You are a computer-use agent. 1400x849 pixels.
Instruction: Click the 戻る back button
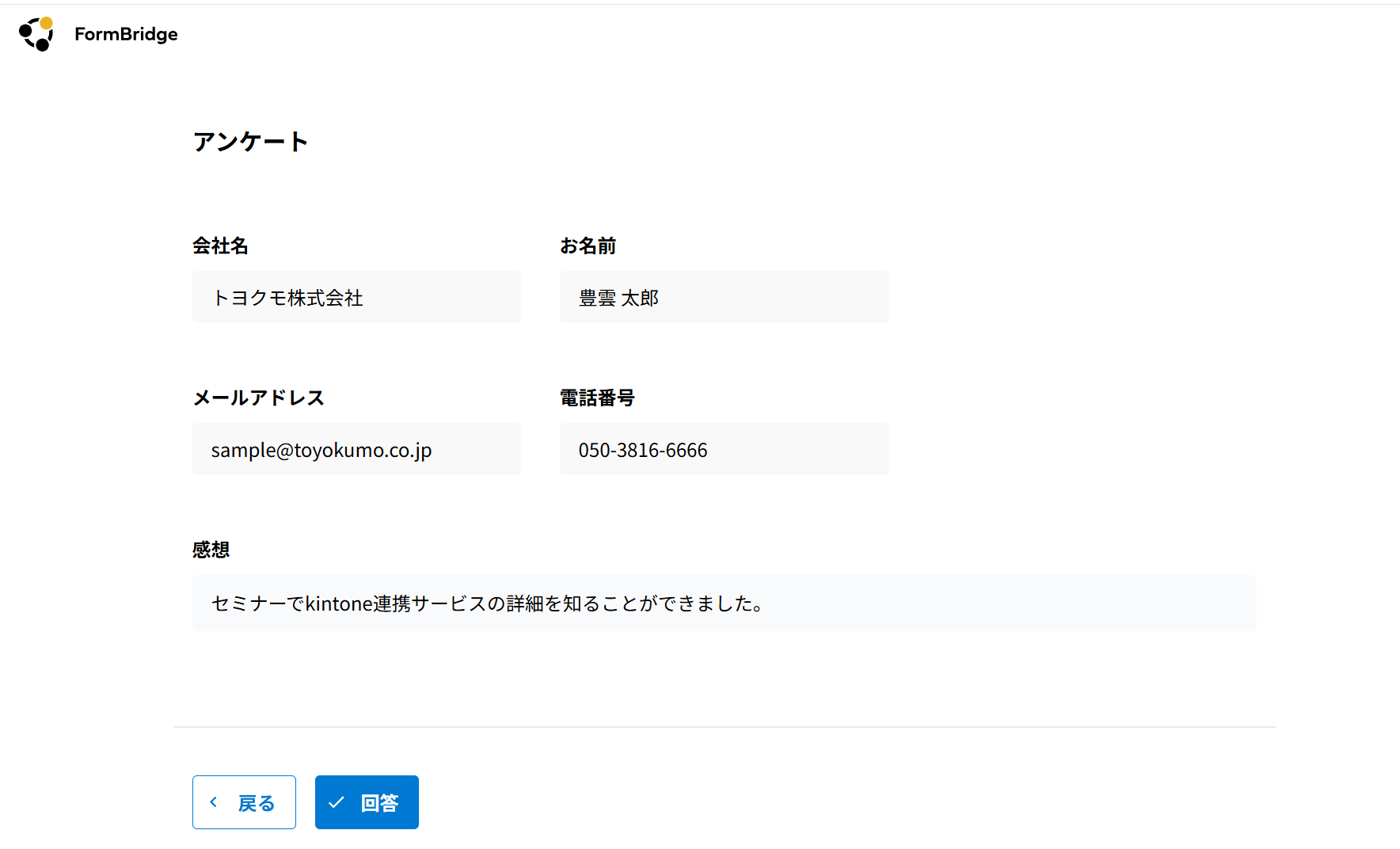point(244,802)
